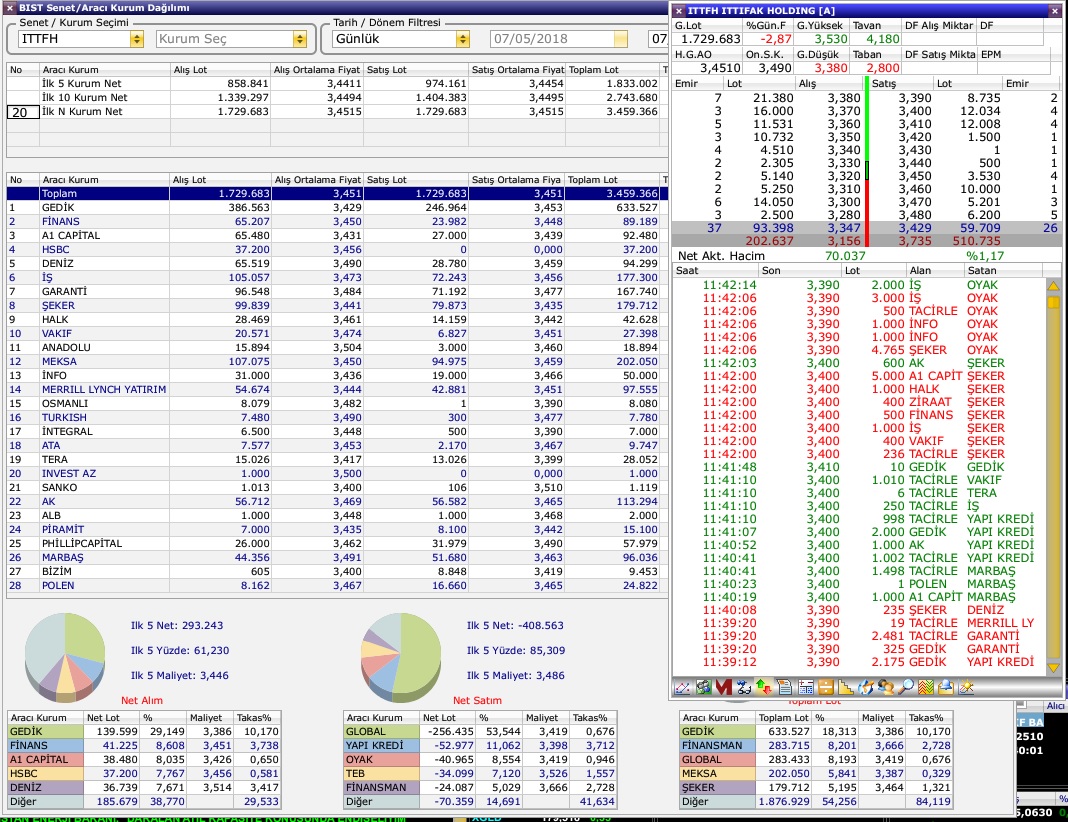Click the magnifying glass search icon

pyautogui.click(x=905, y=688)
